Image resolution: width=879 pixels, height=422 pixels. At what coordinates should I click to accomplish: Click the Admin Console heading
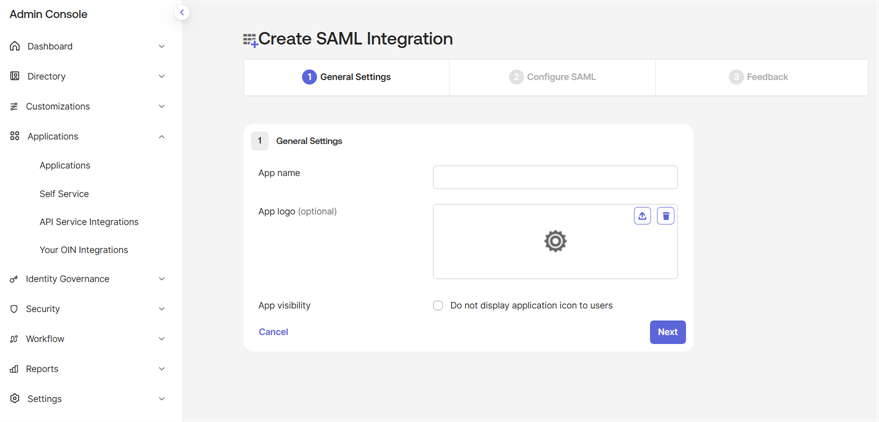[48, 15]
